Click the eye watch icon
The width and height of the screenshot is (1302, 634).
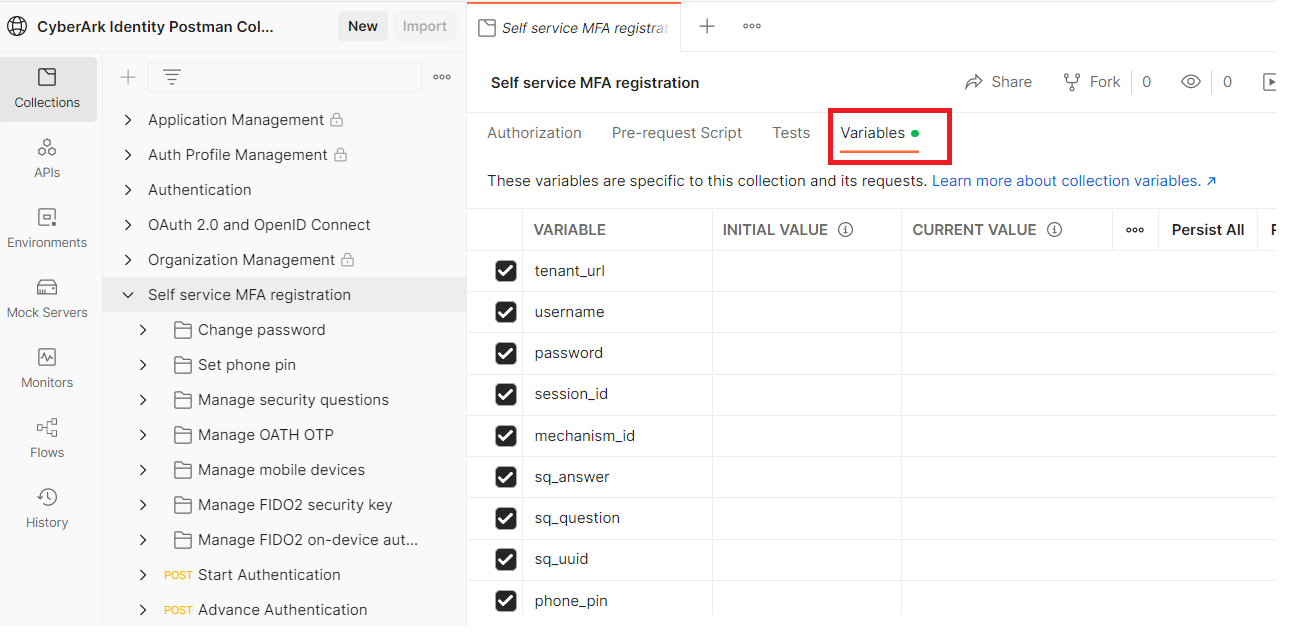point(1190,82)
